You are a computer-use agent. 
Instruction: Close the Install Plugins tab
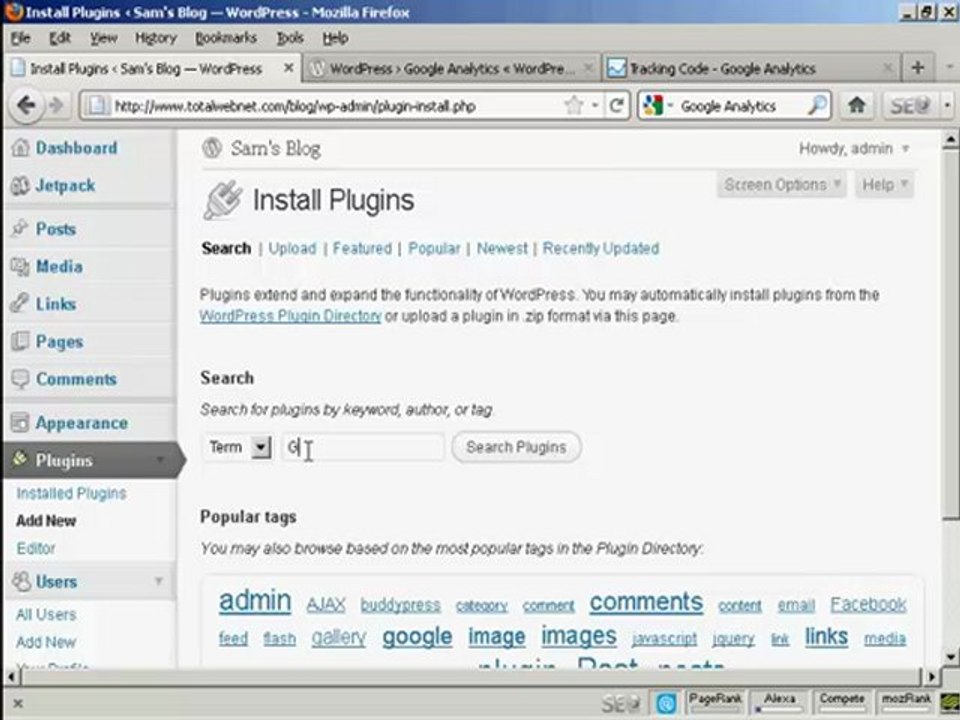288,68
